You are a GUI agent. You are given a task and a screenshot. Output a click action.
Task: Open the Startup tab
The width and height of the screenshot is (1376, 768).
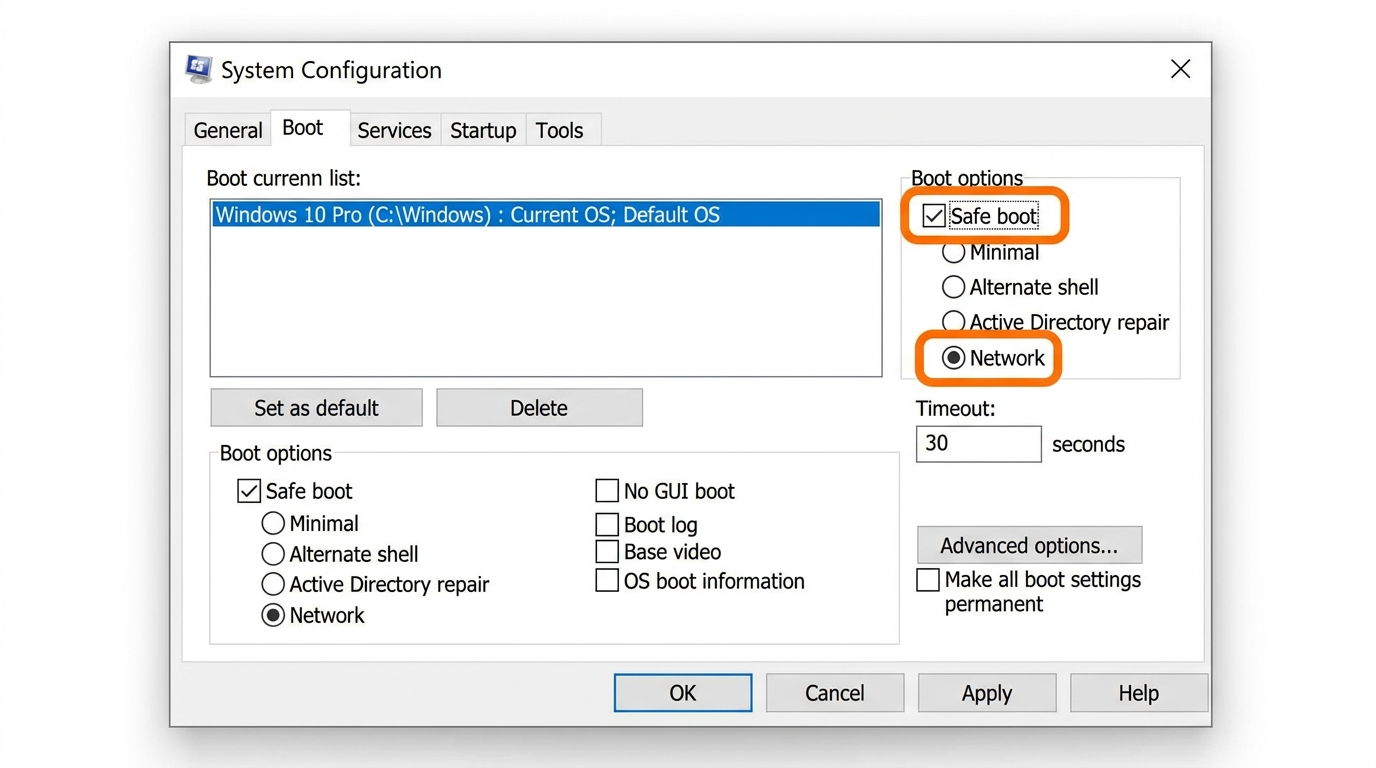coord(483,130)
